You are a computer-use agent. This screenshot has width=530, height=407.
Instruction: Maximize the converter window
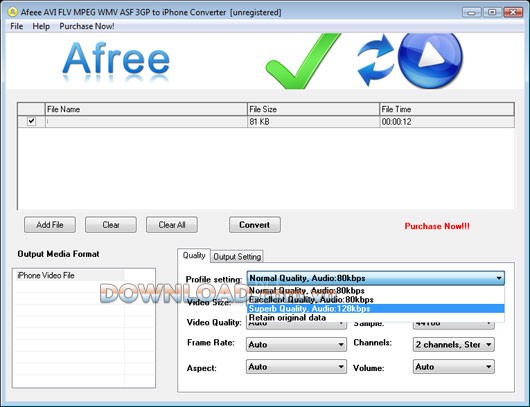click(492, 13)
